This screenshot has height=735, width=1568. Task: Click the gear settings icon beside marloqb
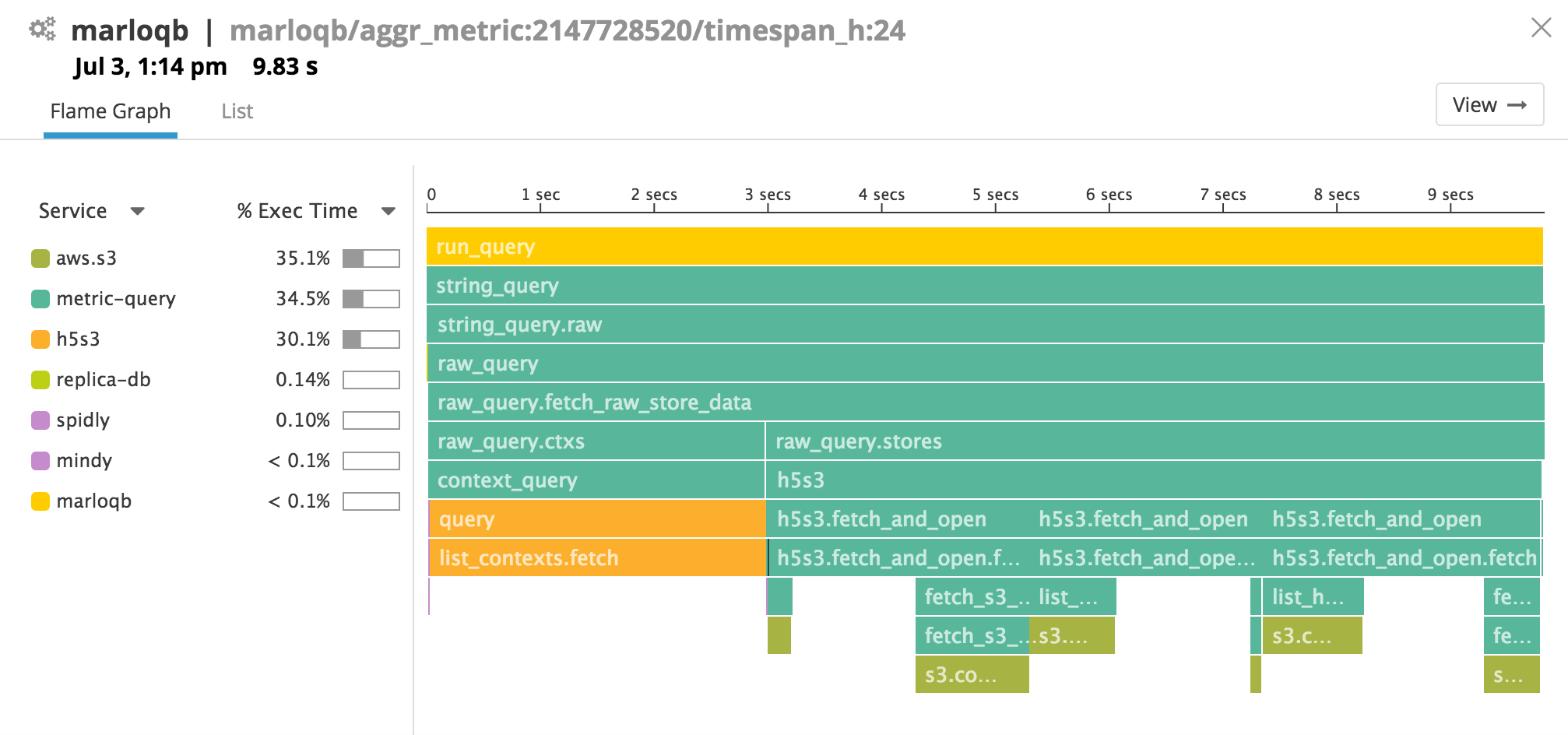pos(42,28)
